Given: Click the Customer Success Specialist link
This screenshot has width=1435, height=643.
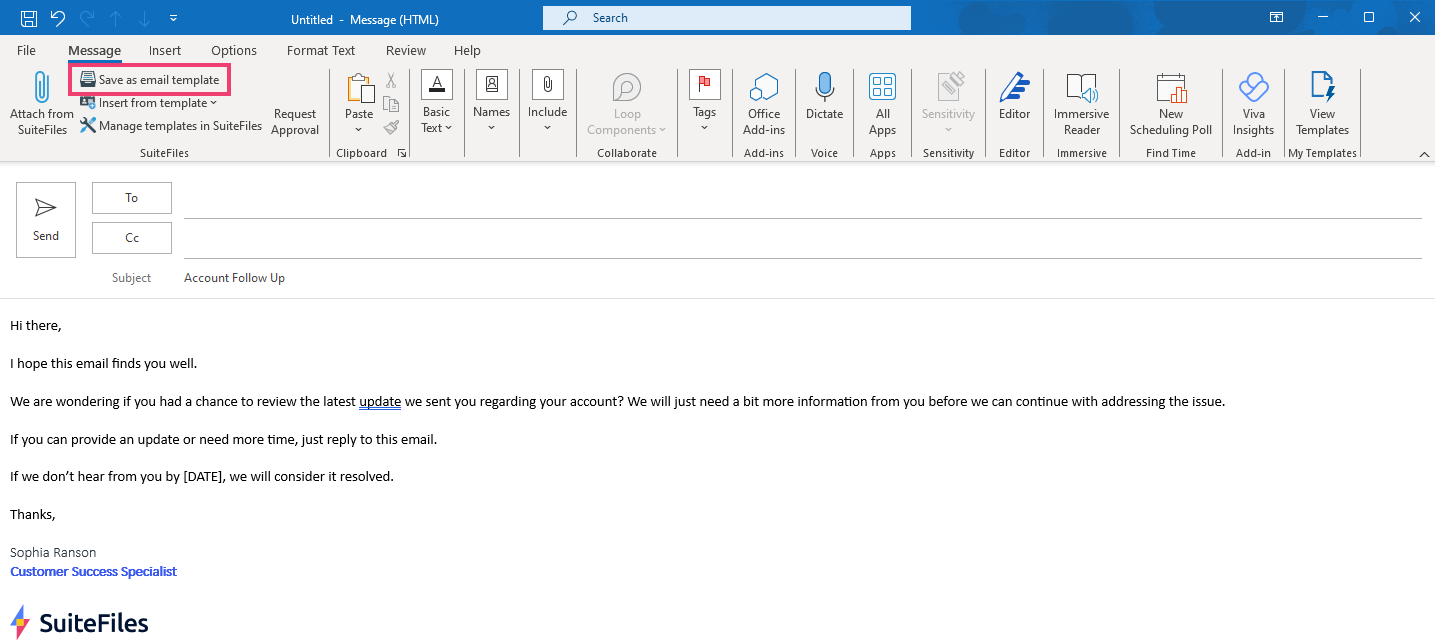Looking at the screenshot, I should [x=93, y=571].
